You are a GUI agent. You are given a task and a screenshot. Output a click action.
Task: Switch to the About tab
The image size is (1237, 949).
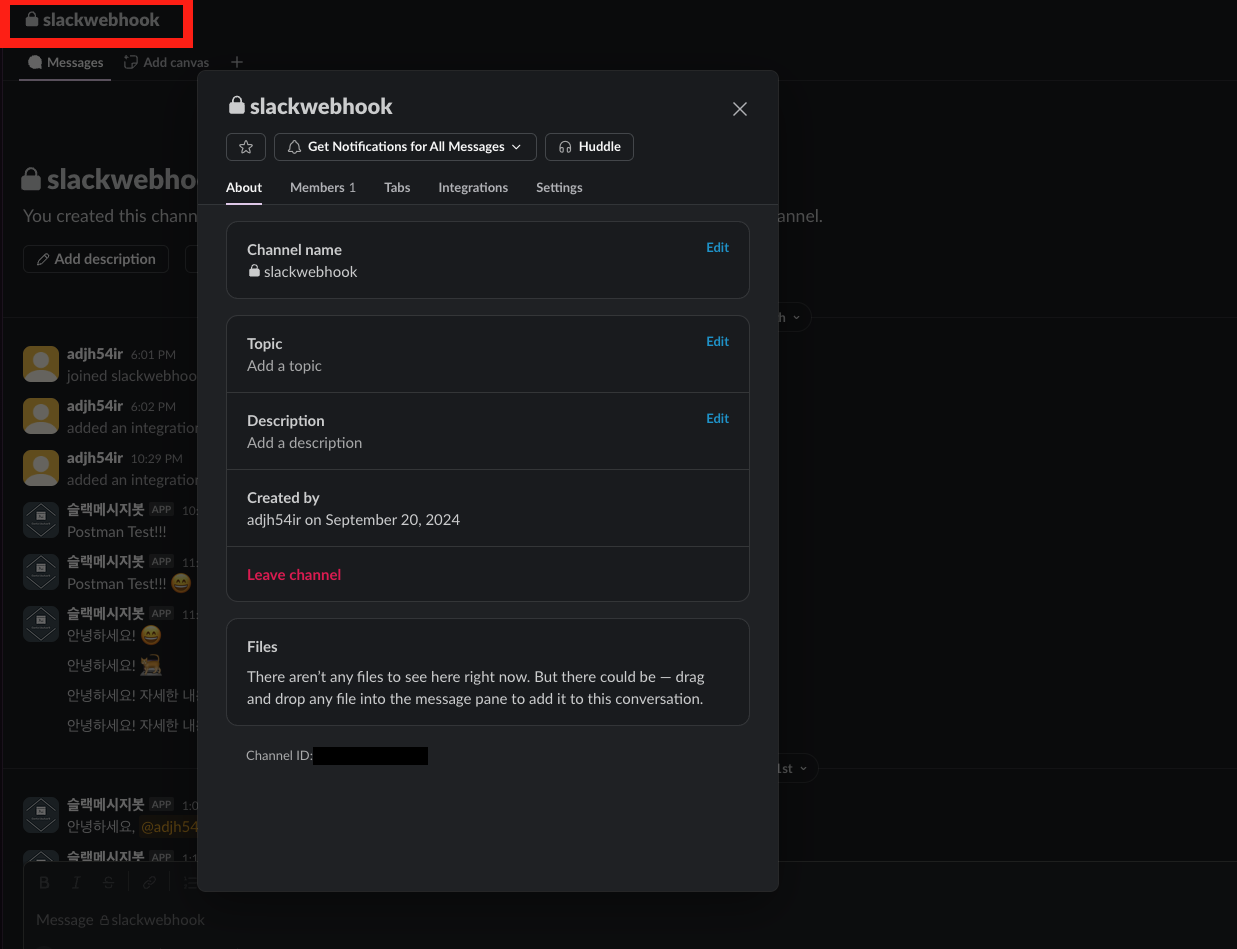[244, 187]
